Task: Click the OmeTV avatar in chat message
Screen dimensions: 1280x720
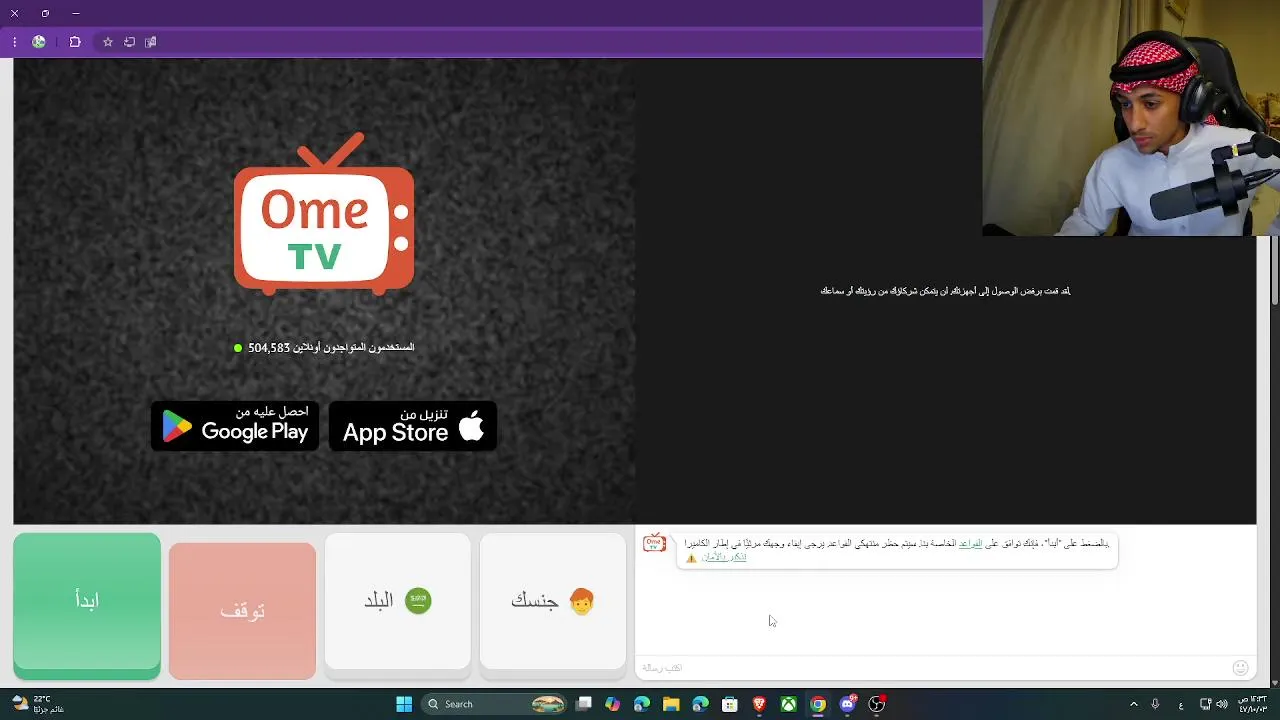Action: click(x=654, y=544)
